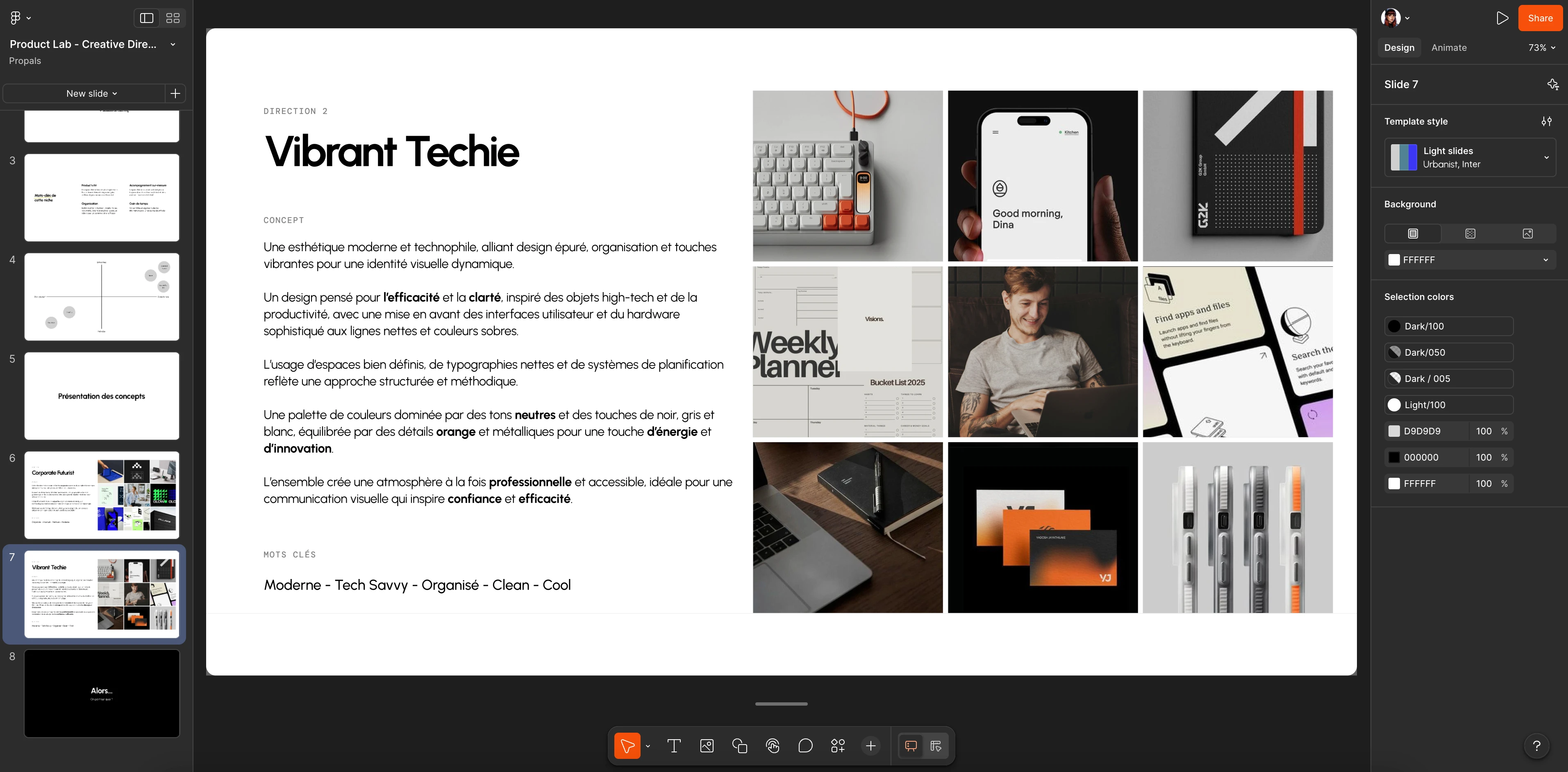Click the plus insert icon in the bottom toolbar
Screen dimensions: 1568x772
[x=871, y=746]
